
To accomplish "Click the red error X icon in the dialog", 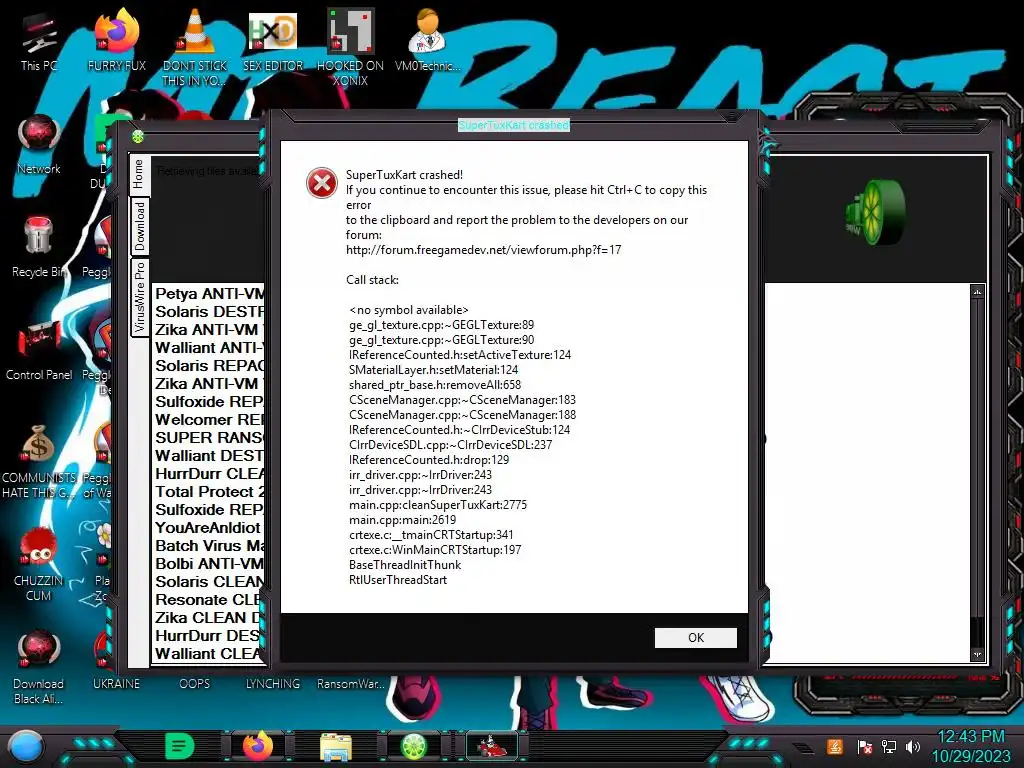I will [322, 183].
